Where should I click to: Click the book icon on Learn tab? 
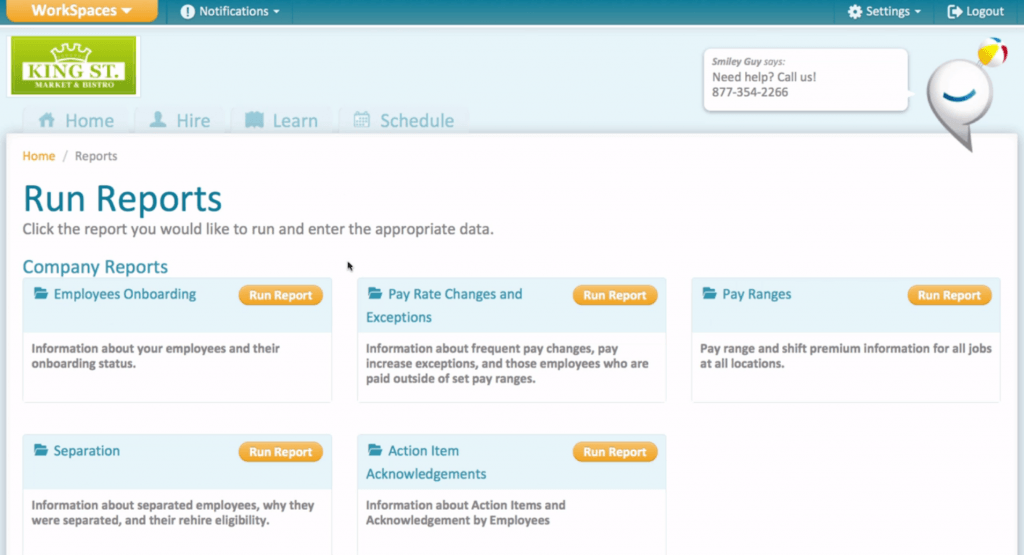[x=254, y=119]
